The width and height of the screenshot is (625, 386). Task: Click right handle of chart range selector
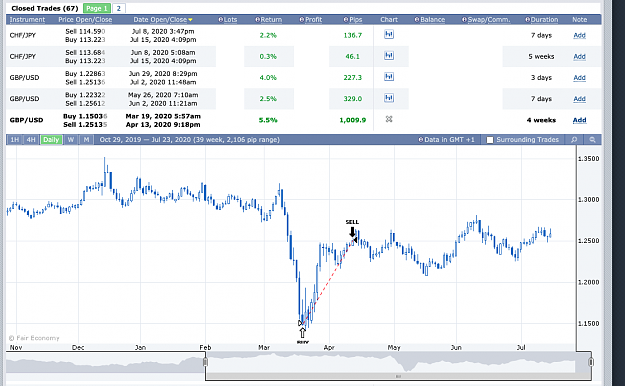coord(591,362)
